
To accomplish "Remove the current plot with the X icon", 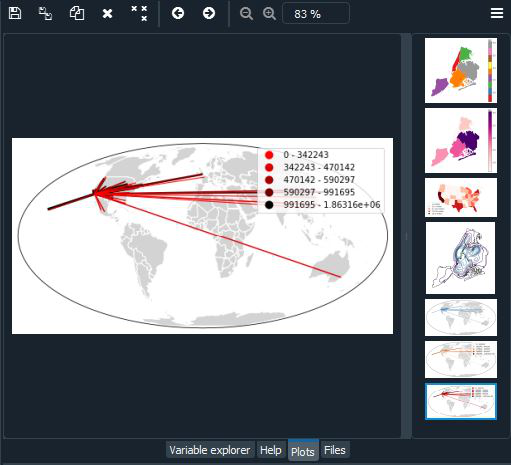I will [107, 14].
